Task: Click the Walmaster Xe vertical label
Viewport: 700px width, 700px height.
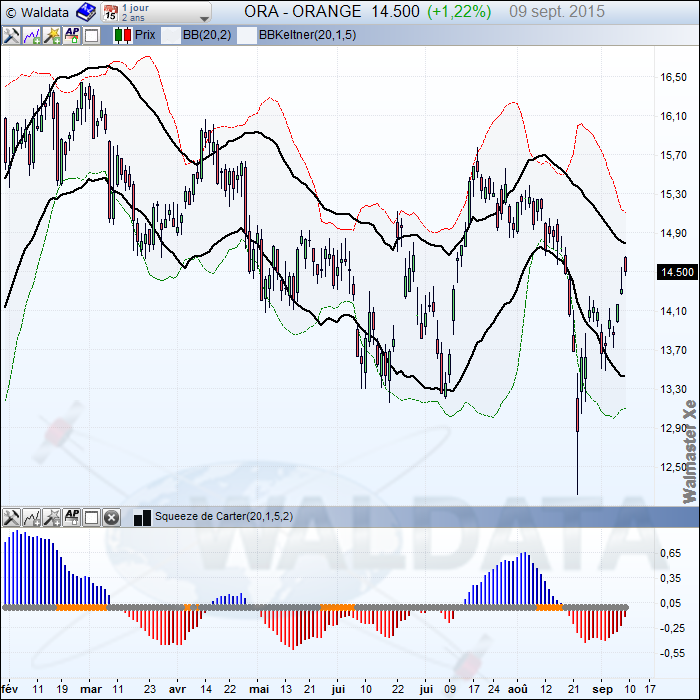Action: (690, 452)
